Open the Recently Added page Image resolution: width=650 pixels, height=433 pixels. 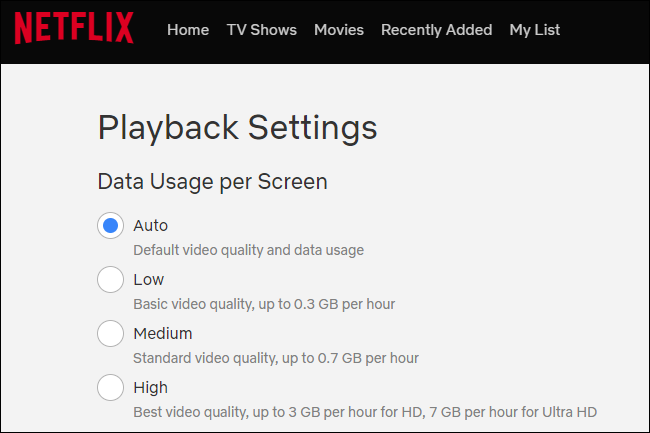click(436, 30)
